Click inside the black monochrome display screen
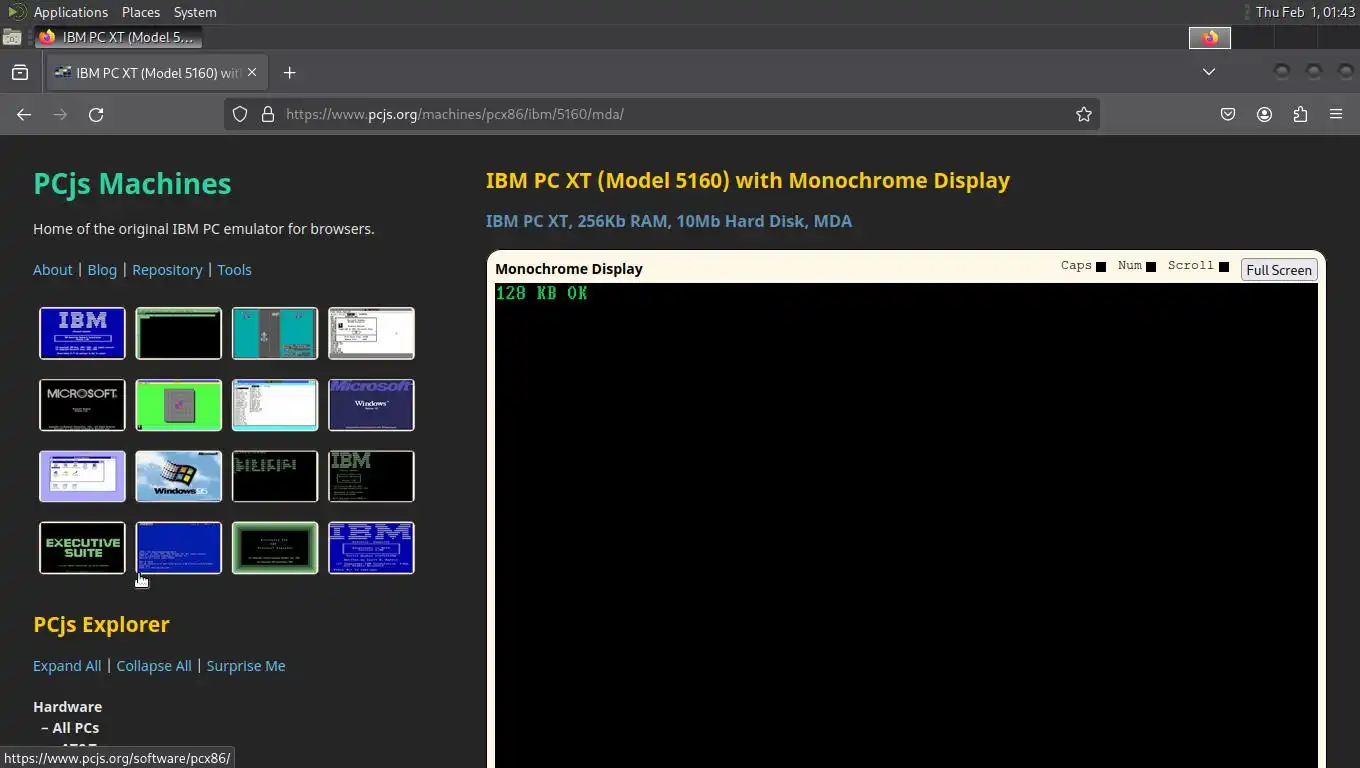The height and width of the screenshot is (768, 1360). (906, 525)
